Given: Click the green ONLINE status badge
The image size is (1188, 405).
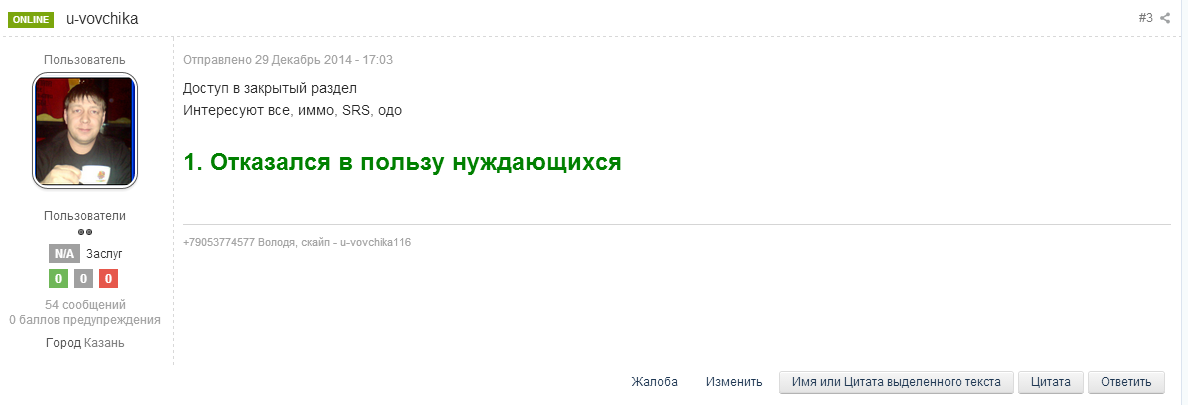Looking at the screenshot, I should click(x=31, y=19).
